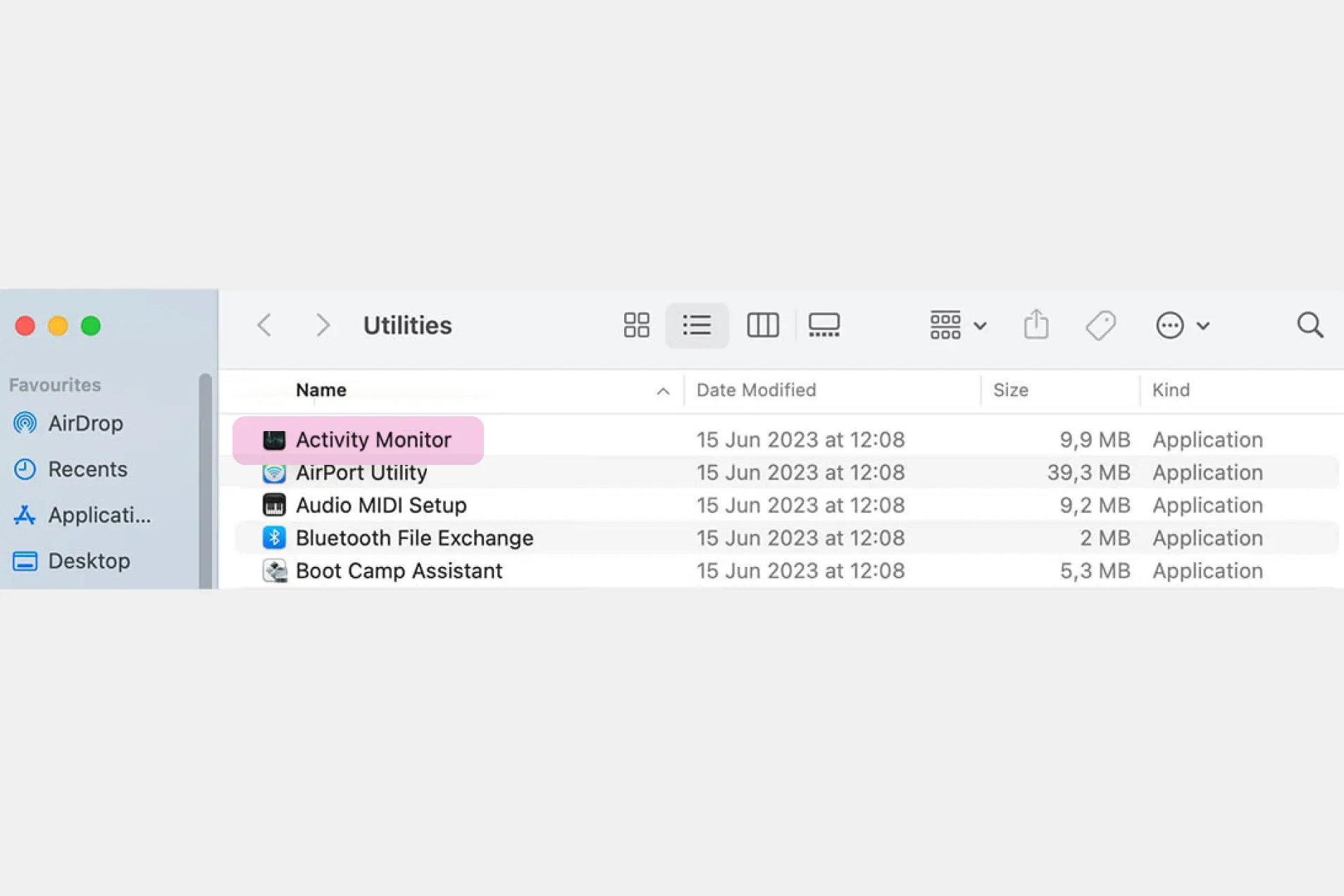Open the more actions ellipsis menu

[1182, 325]
